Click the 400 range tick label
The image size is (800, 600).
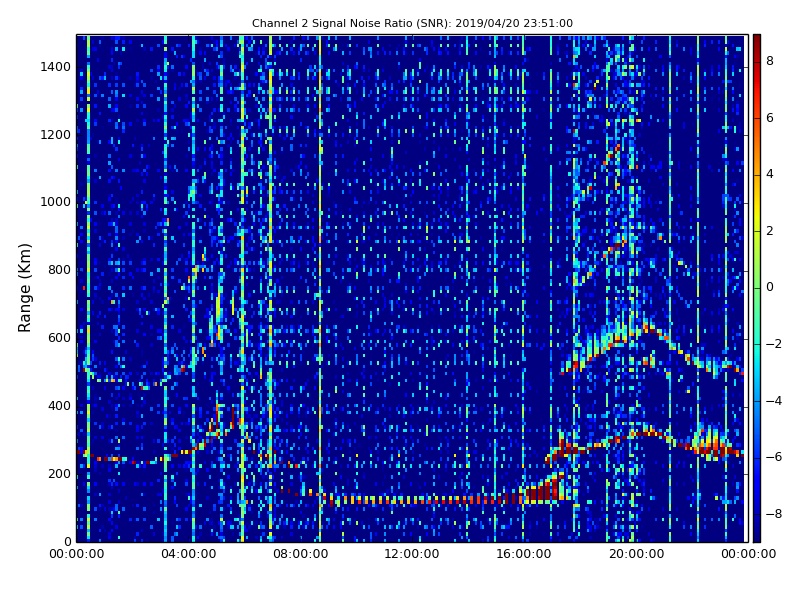pyautogui.click(x=59, y=406)
